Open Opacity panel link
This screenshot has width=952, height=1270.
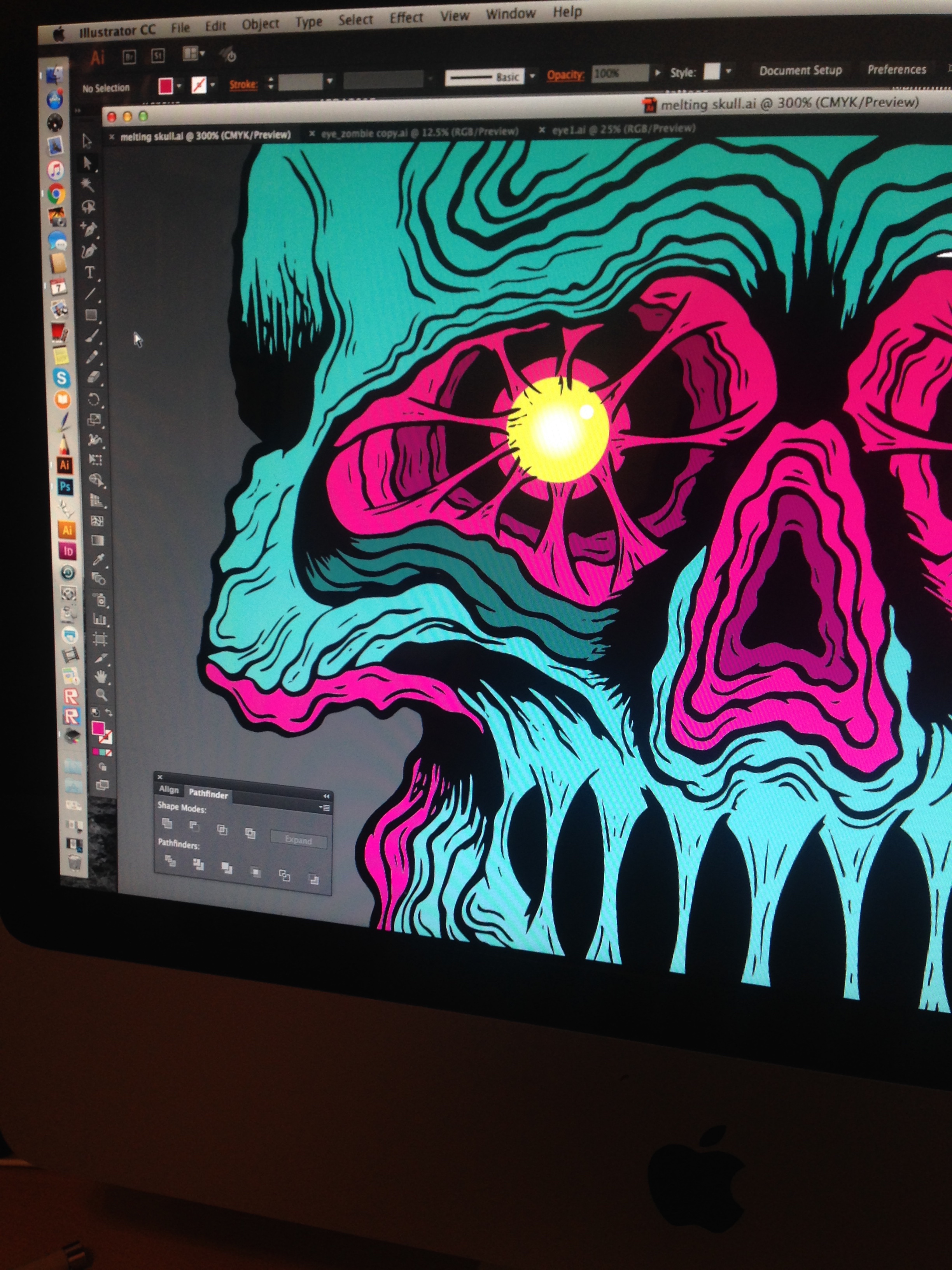565,75
